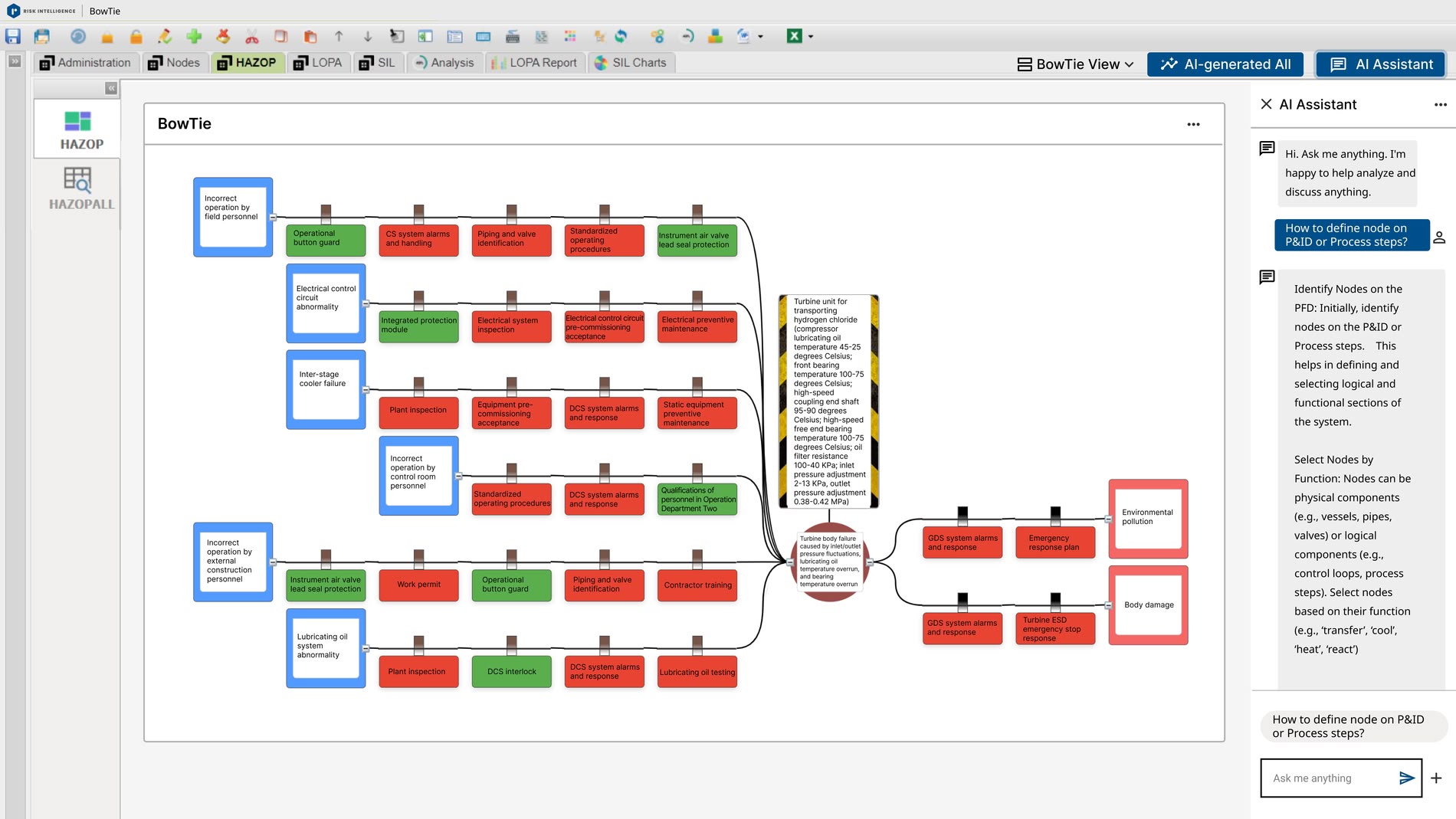Collapse the Lubricating oil system abnormality branch
The image size is (1456, 819).
pos(366,648)
